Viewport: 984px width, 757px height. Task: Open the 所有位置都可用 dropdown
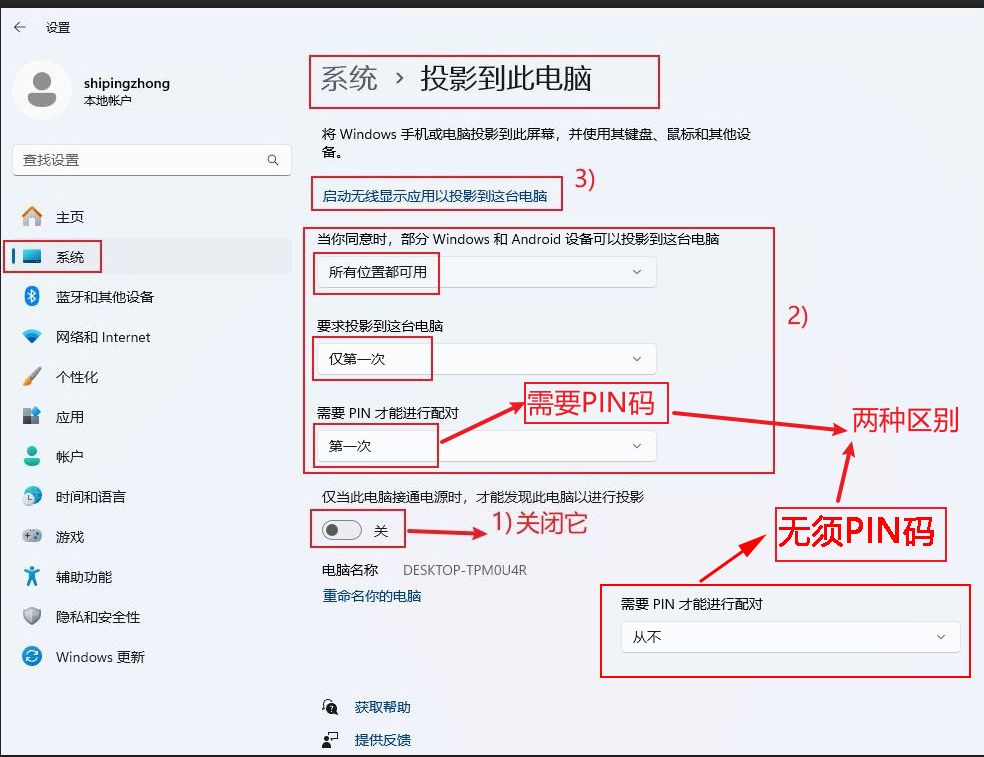click(x=486, y=272)
